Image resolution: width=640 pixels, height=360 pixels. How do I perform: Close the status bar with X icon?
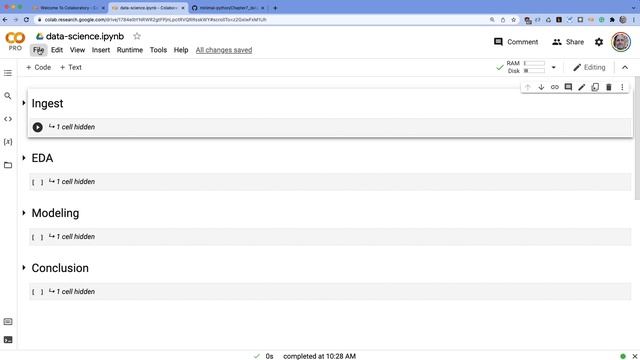[x=635, y=356]
